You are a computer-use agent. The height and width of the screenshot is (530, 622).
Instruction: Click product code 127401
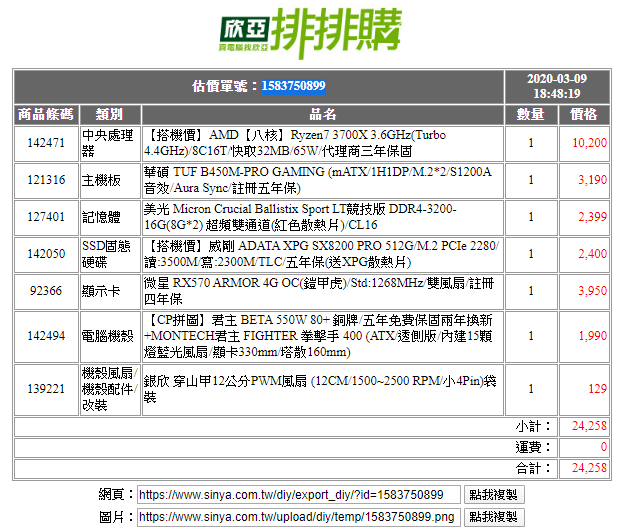click(46, 217)
